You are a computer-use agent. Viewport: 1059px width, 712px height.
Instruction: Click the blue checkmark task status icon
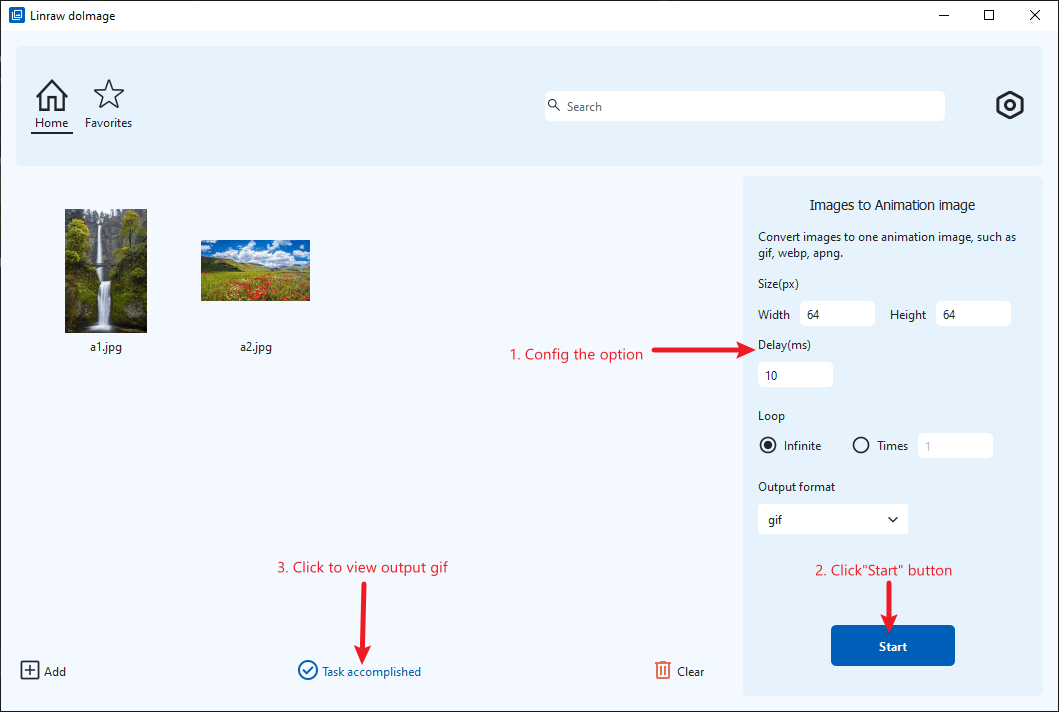coord(307,670)
